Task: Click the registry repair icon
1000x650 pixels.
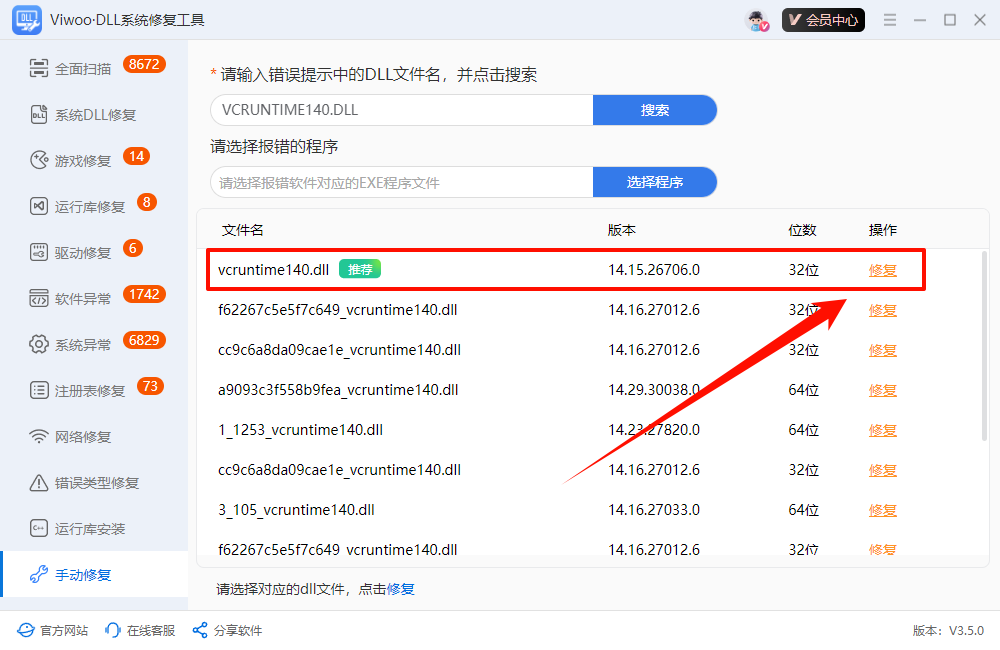Action: coord(39,391)
